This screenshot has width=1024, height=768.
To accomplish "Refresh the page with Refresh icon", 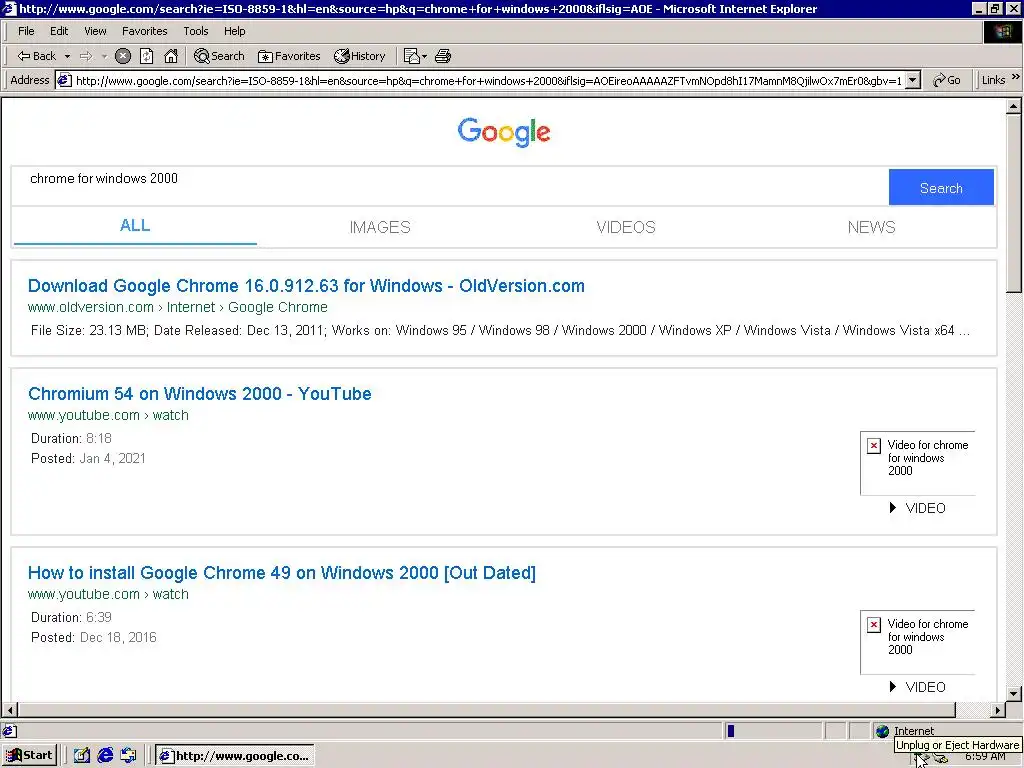I will coord(146,56).
